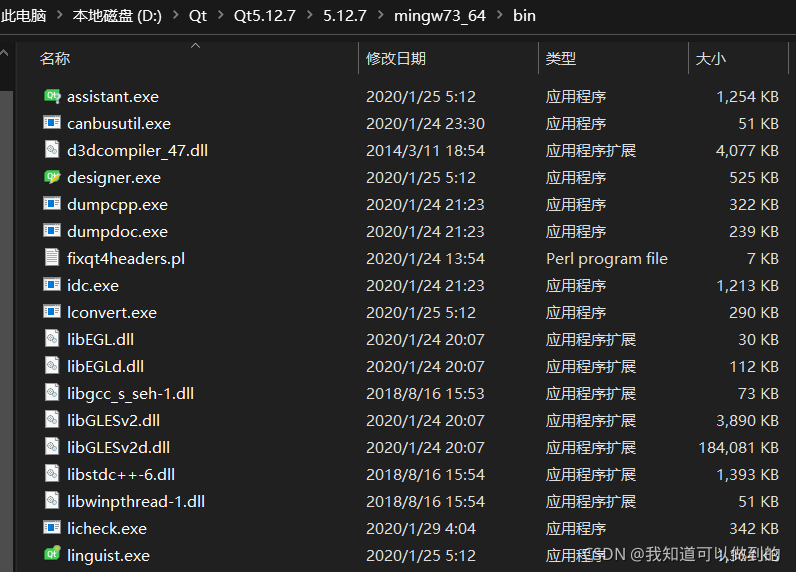
Task: Click the fixqt4headers.pl document icon
Action: tap(52, 257)
